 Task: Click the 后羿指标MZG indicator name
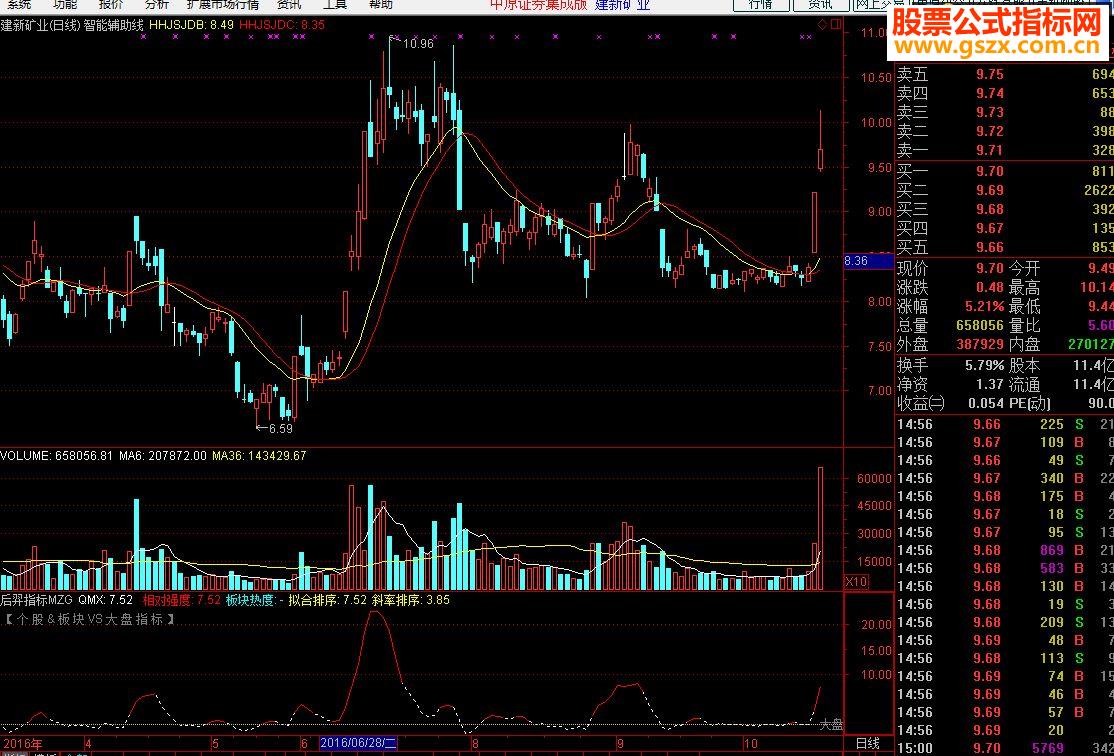[x=37, y=600]
